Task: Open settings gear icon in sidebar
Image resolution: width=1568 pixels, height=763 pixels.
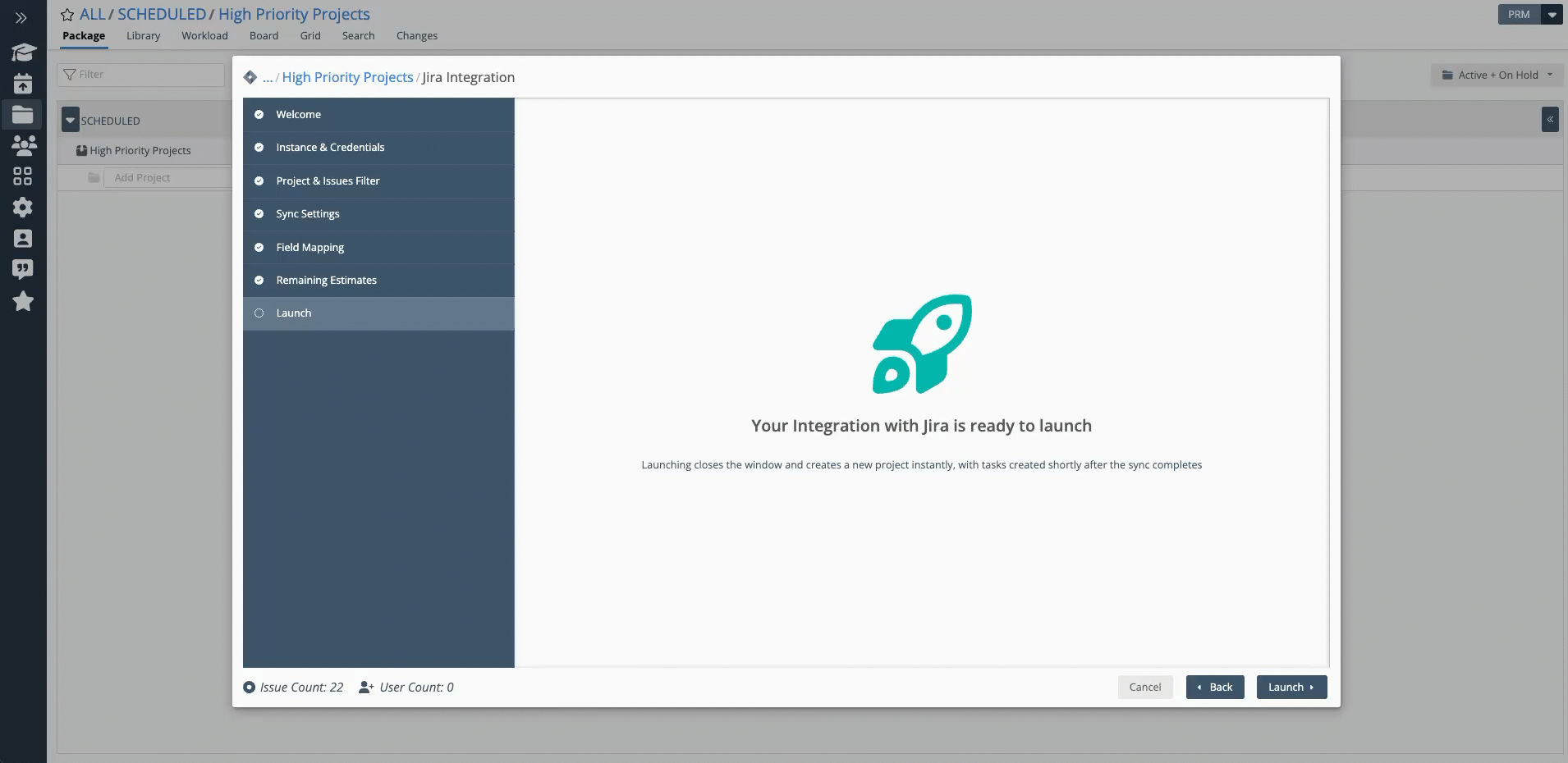Action: [x=23, y=207]
